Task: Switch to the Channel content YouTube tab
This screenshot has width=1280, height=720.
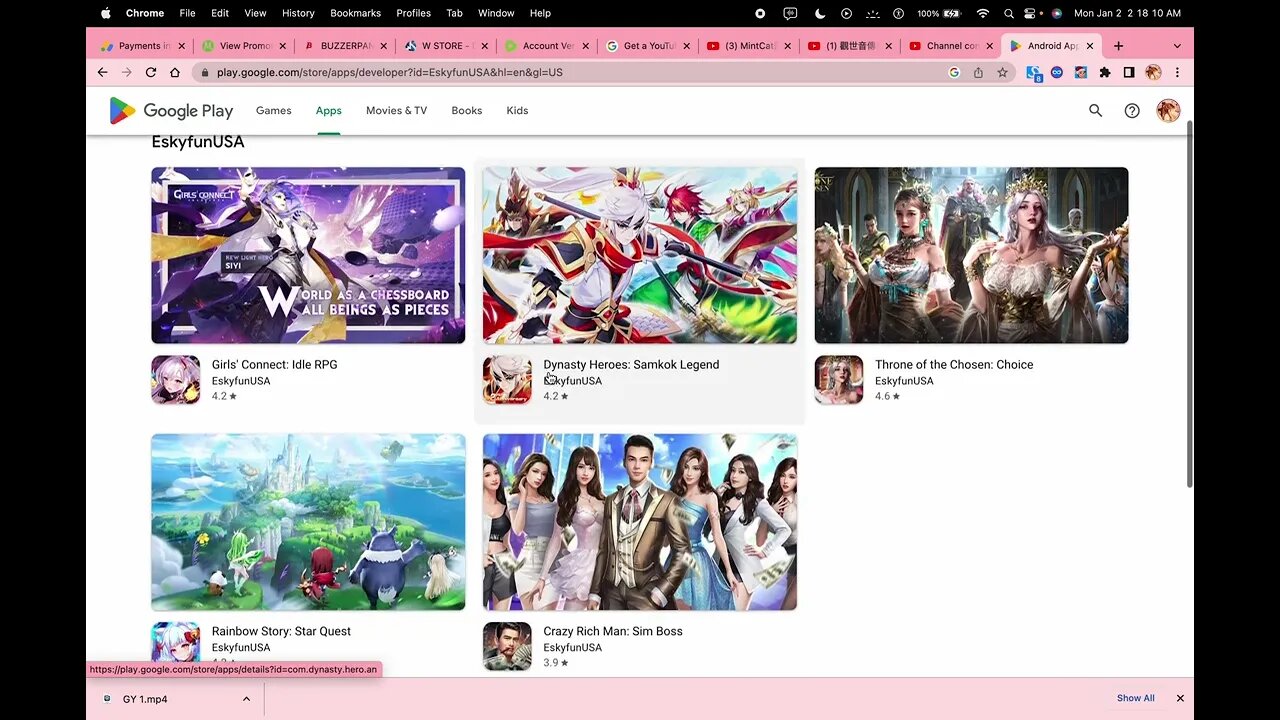Action: (950, 45)
